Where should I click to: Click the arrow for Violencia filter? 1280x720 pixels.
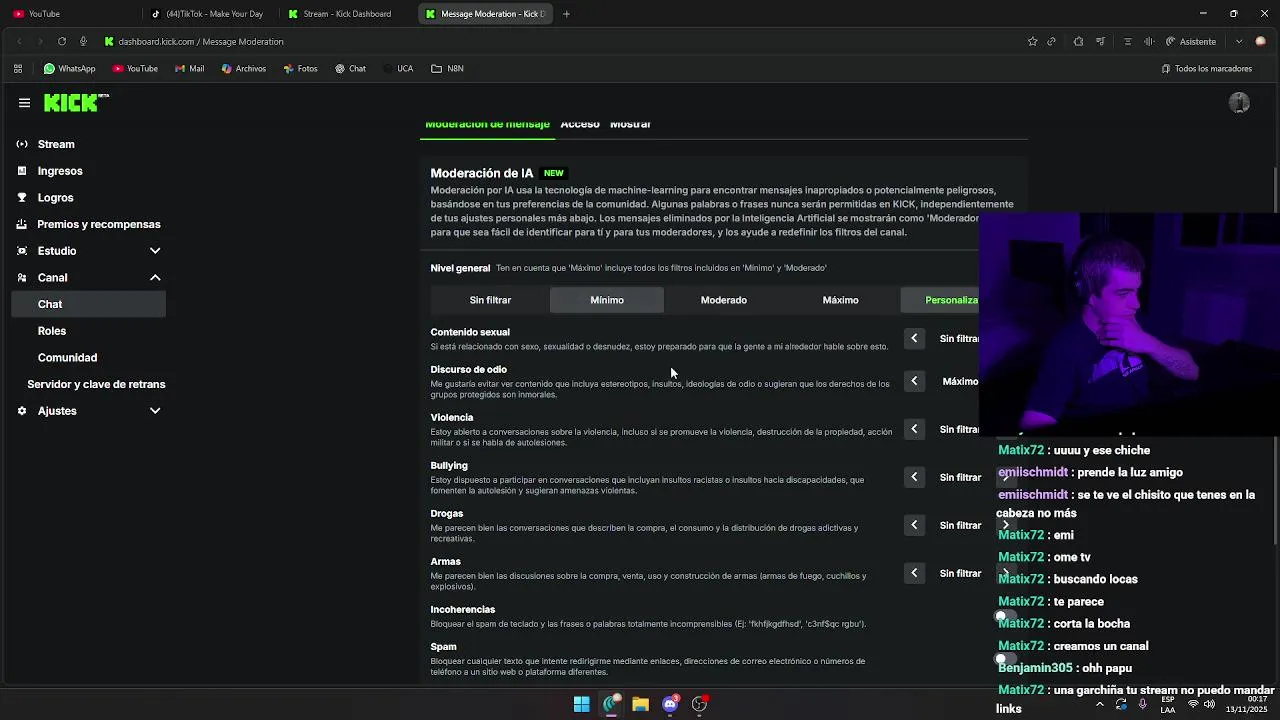click(914, 429)
